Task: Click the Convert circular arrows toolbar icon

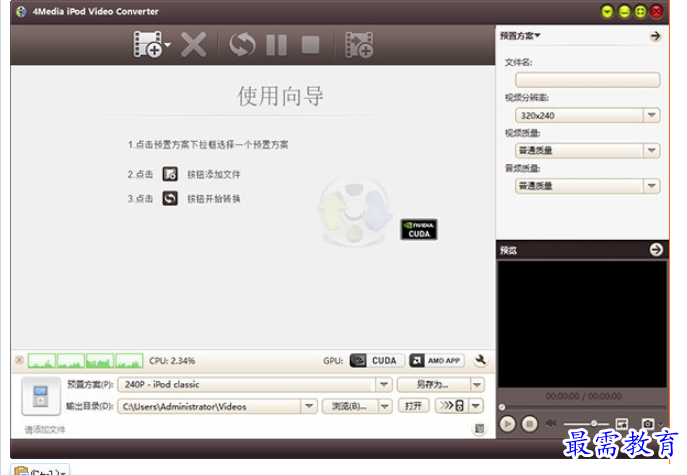Action: [x=242, y=44]
